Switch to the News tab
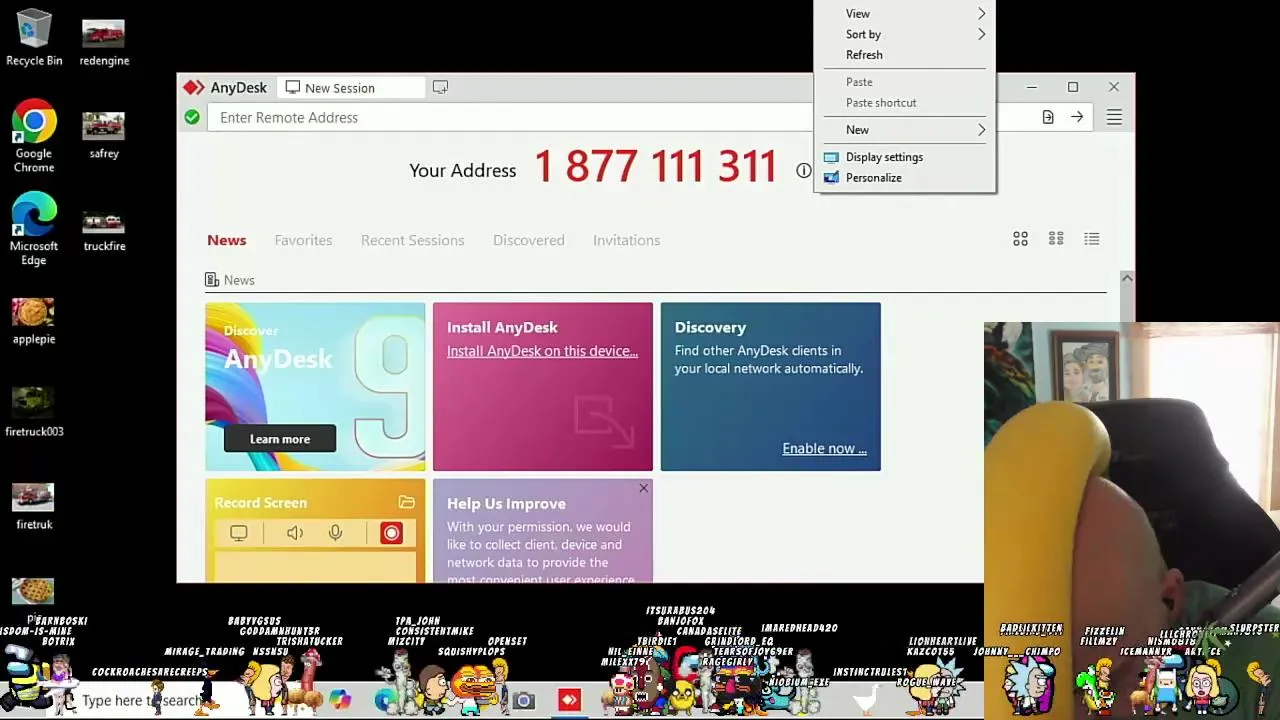This screenshot has height=720, width=1280. click(x=226, y=240)
